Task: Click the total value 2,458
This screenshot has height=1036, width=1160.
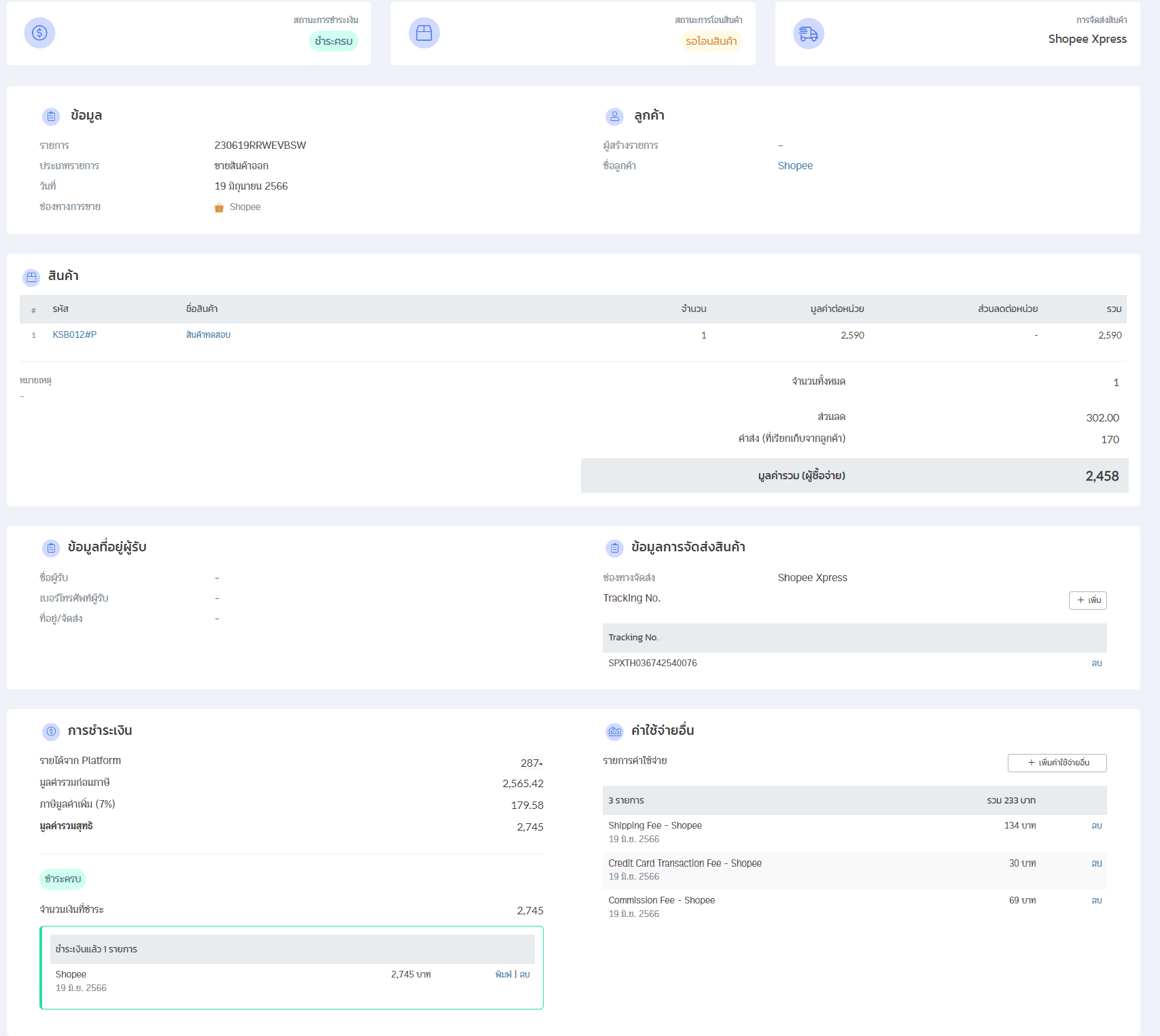Action: tap(1102, 476)
